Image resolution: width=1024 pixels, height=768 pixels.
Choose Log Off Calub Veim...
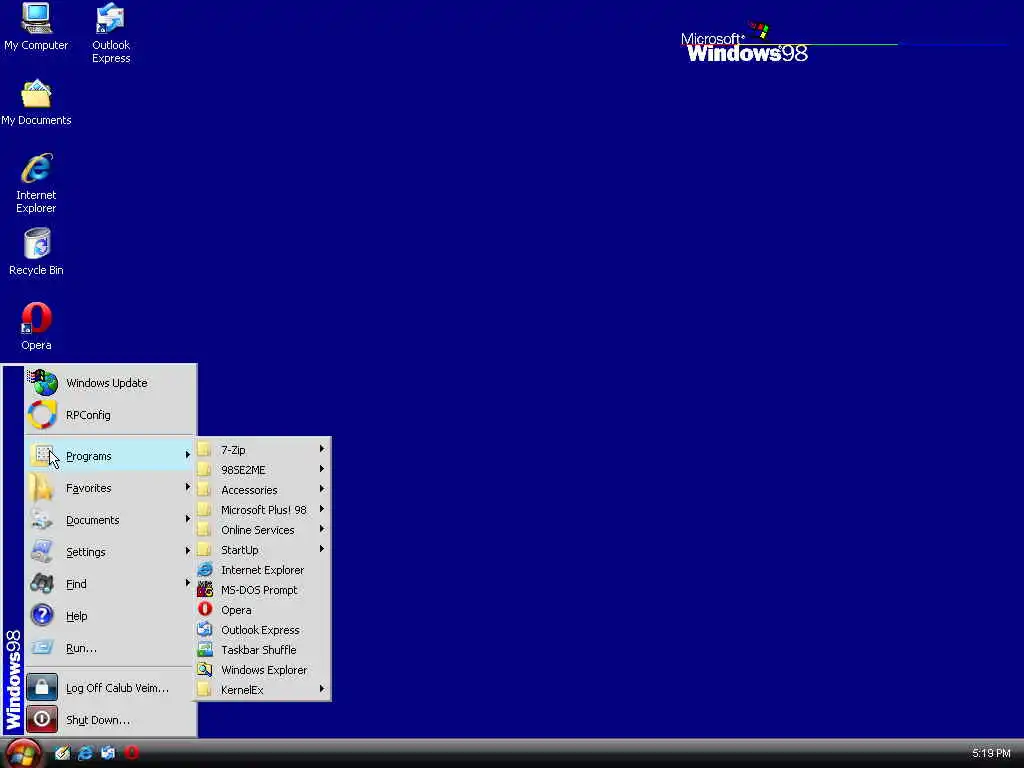tap(110, 687)
